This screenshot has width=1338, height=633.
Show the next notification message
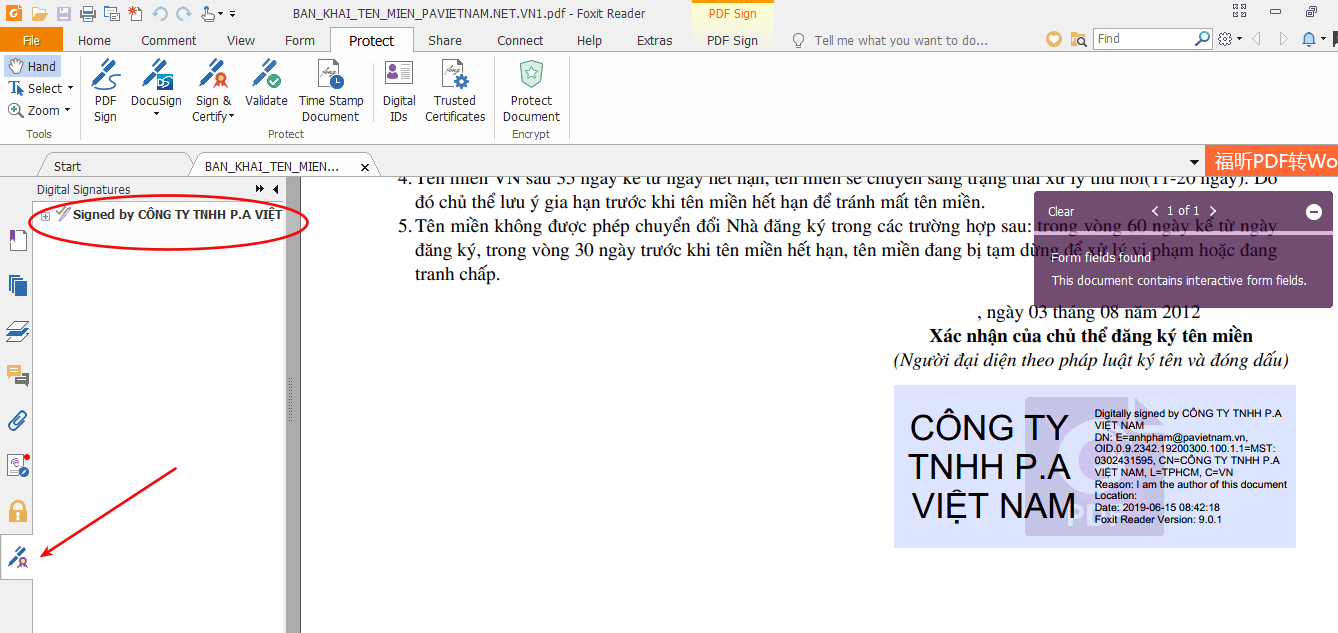(x=1213, y=211)
